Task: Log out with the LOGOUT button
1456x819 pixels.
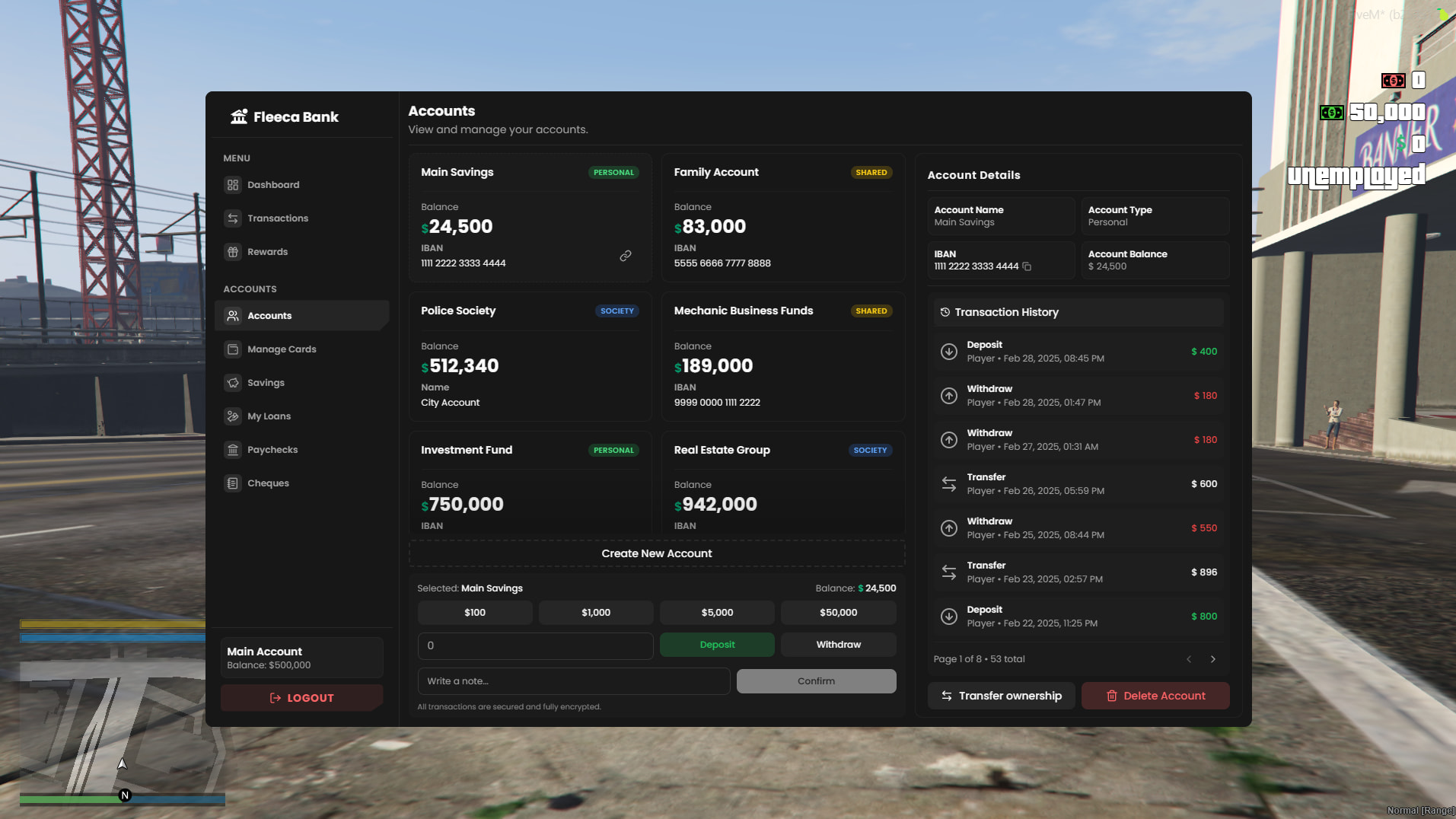Action: (x=302, y=698)
